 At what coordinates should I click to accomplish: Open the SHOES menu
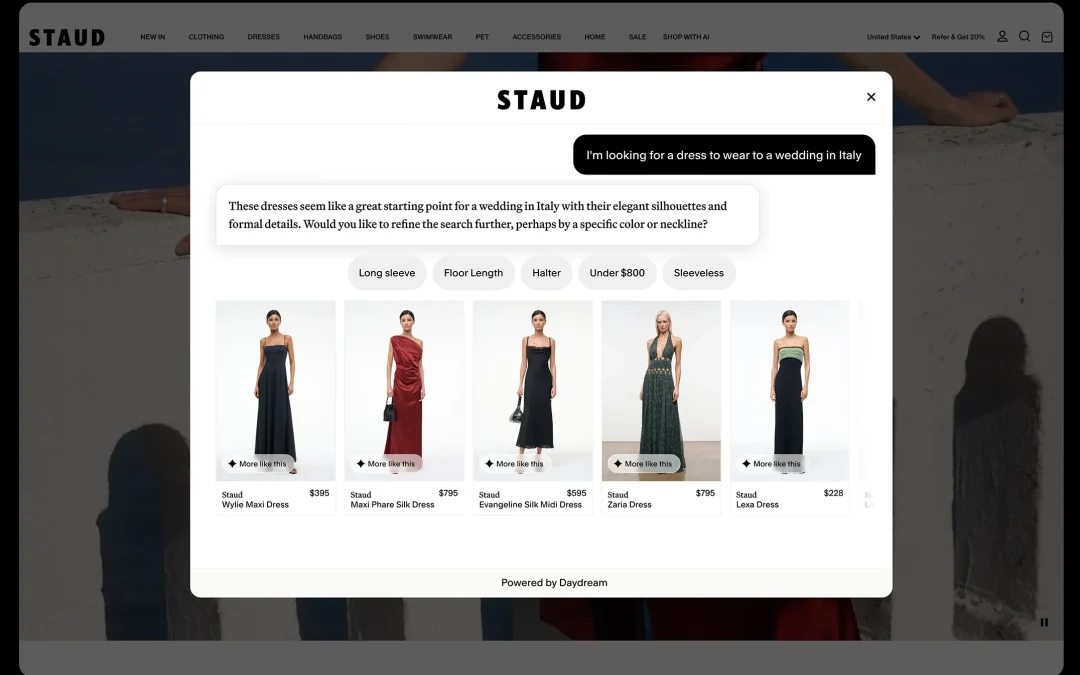(377, 37)
